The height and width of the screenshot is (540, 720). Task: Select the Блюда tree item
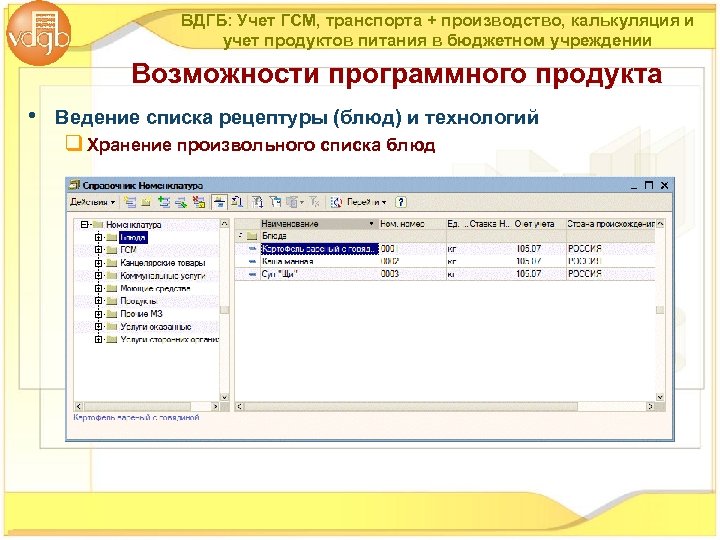[x=133, y=237]
